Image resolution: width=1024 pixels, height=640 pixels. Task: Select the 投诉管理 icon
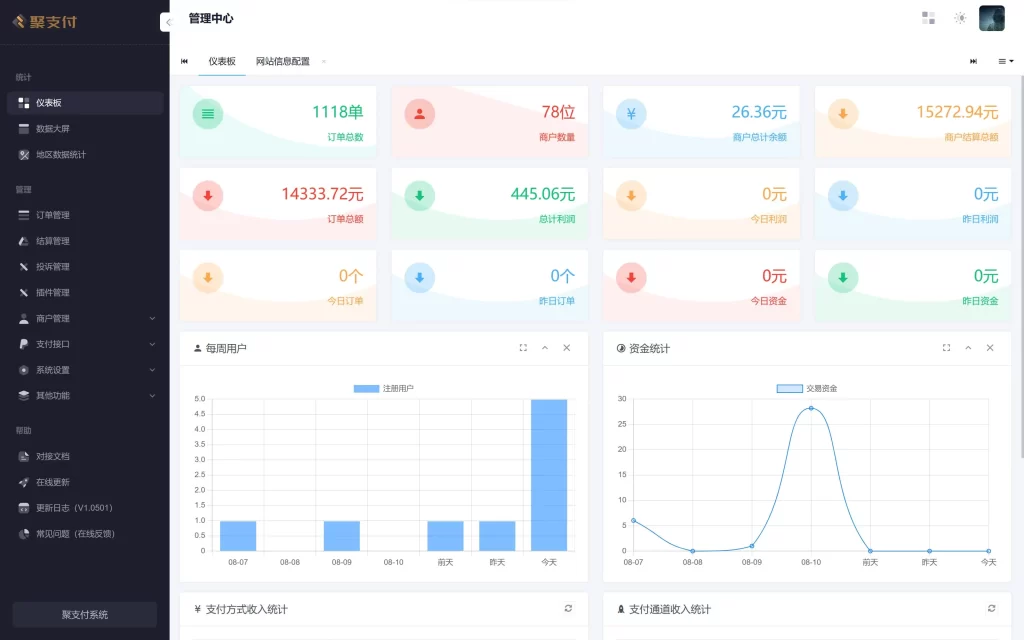pos(23,266)
